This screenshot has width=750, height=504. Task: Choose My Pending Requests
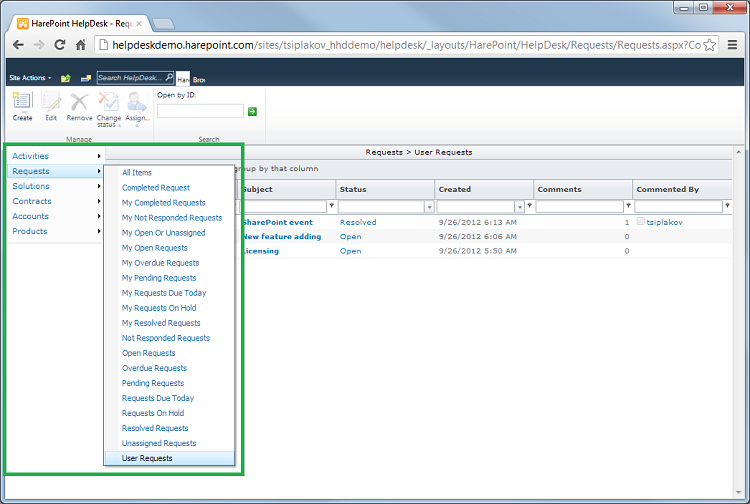pyautogui.click(x=159, y=278)
